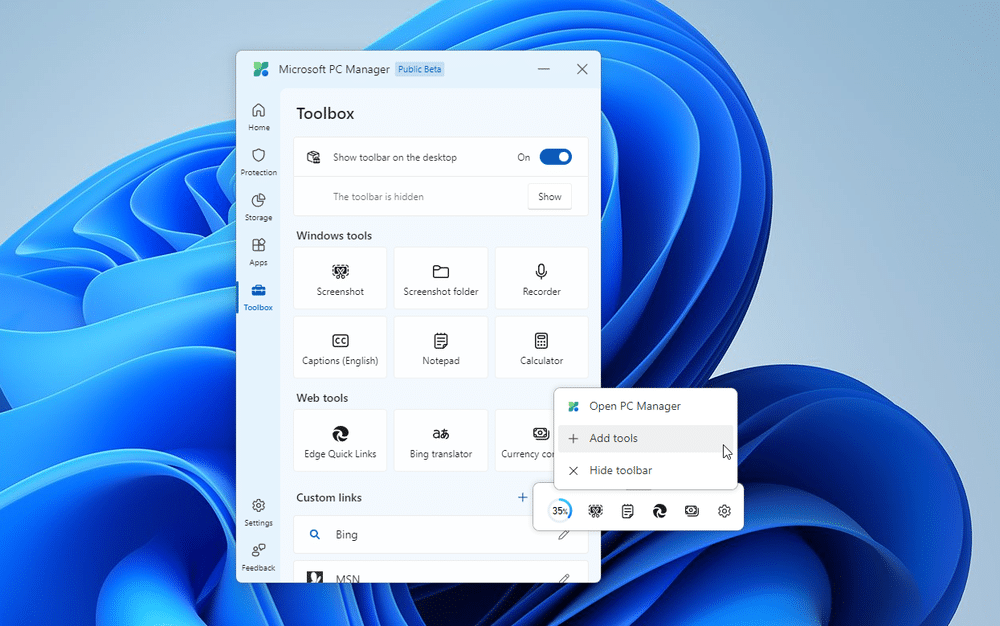Edit the Bing custom link

564,535
